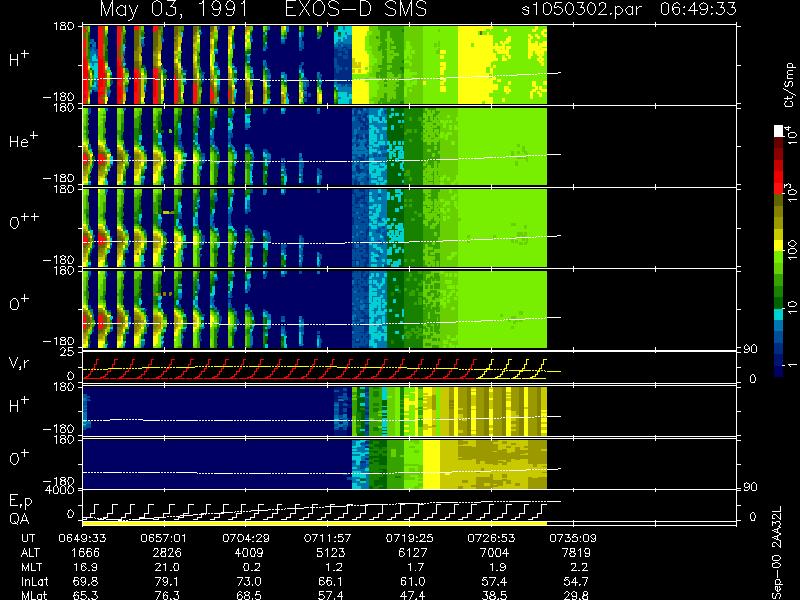The height and width of the screenshot is (600, 800).
Task: Click the 'UT' row header
Action: click(x=29, y=538)
